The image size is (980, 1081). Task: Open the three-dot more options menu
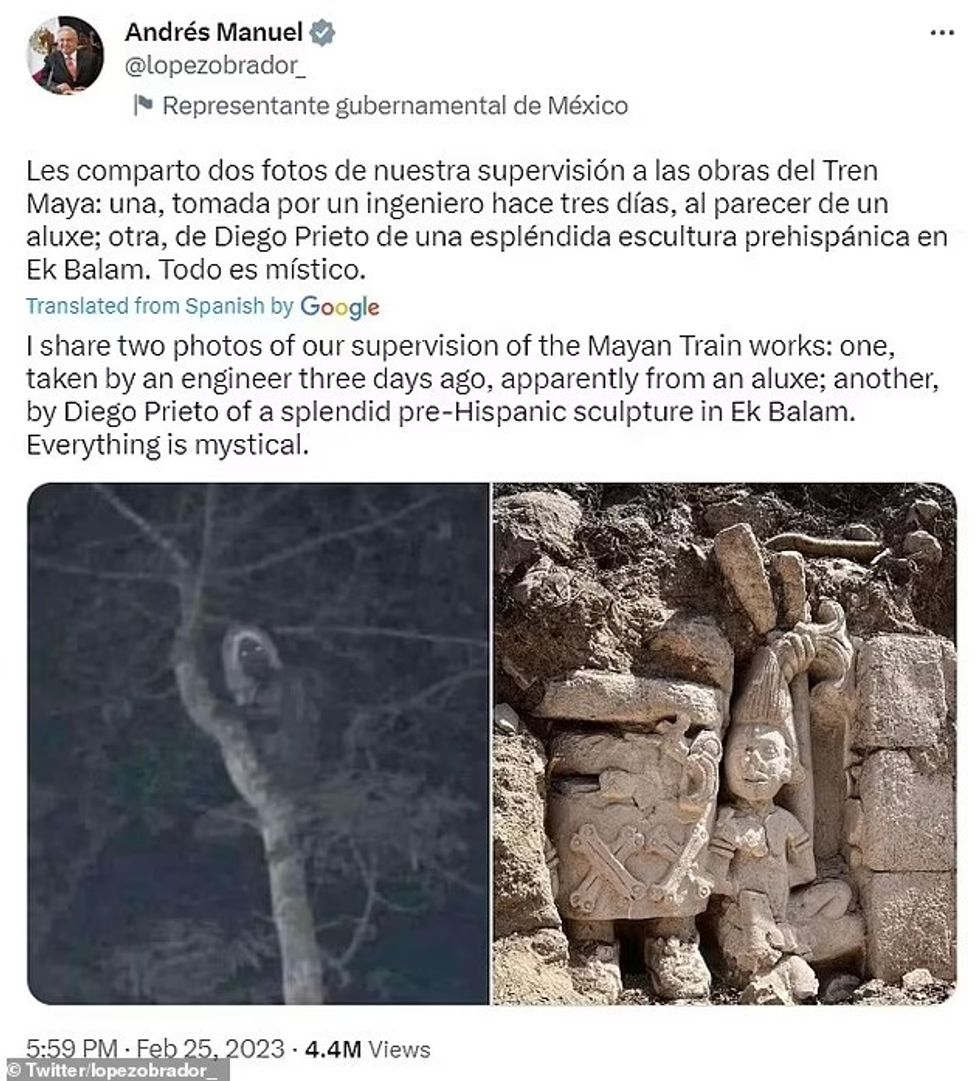[x=942, y=32]
